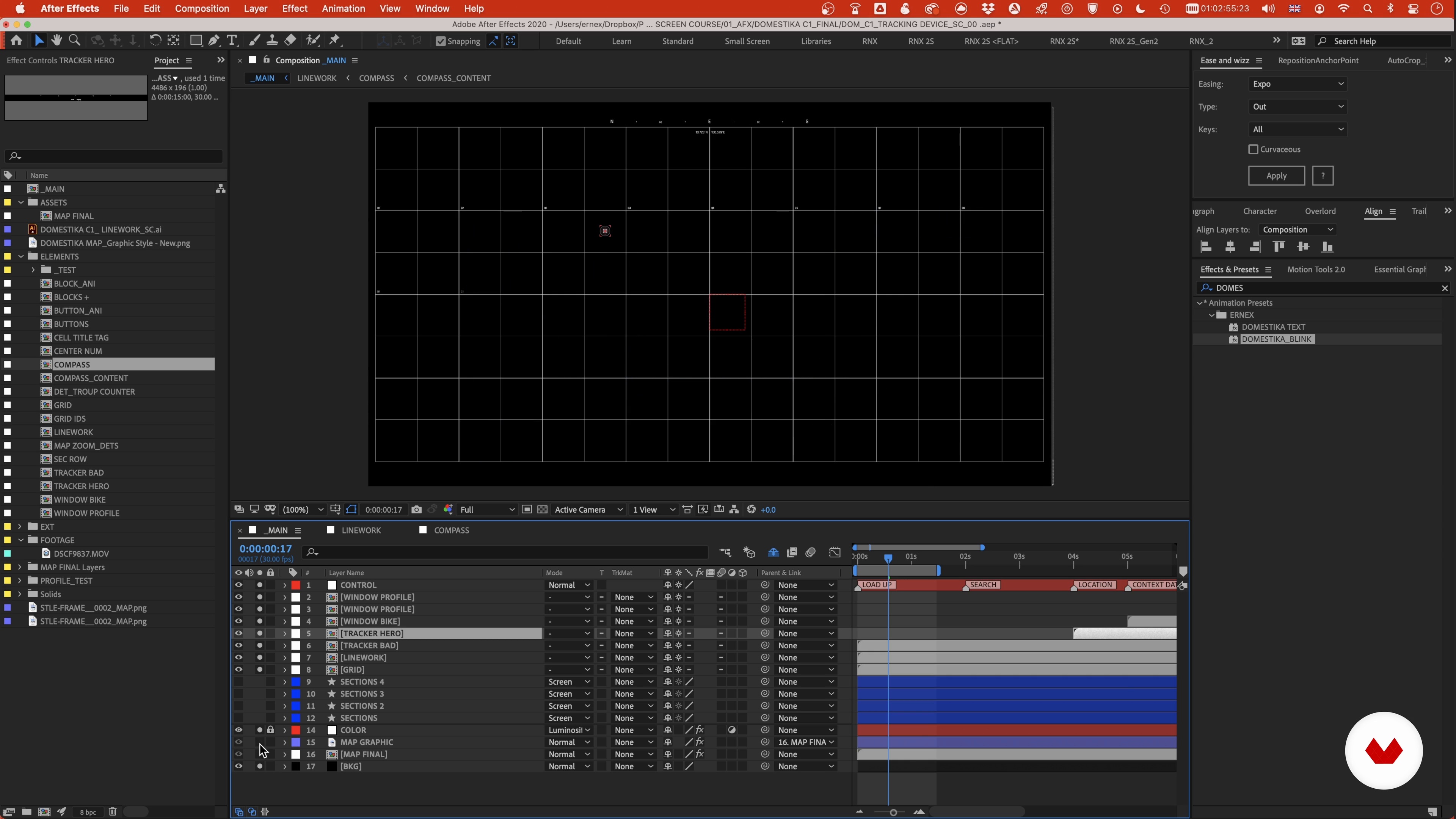
Task: Select the Eraser tool
Action: point(290,40)
